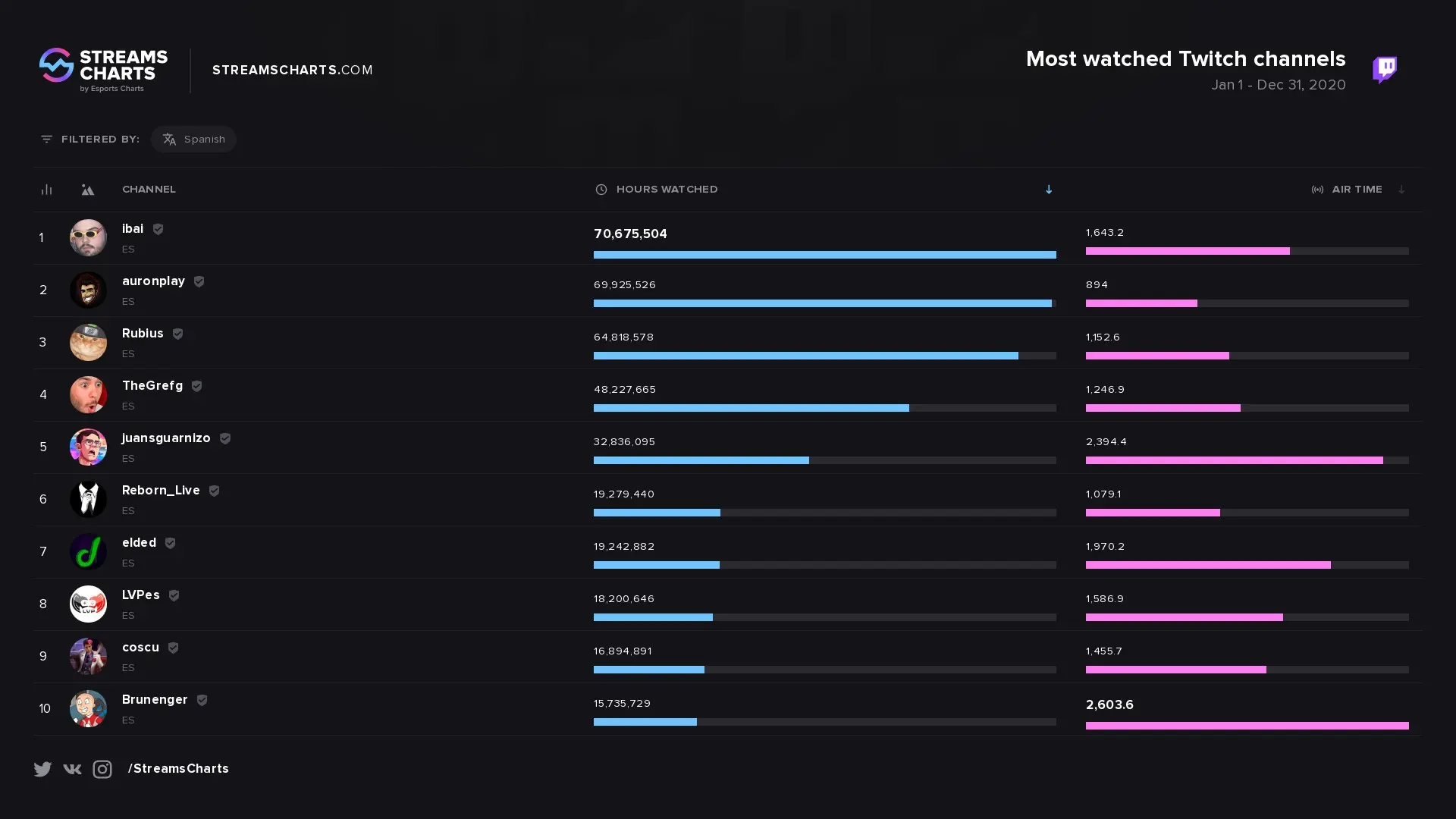Toggle Hours Watched sort arrow

pyautogui.click(x=1049, y=190)
